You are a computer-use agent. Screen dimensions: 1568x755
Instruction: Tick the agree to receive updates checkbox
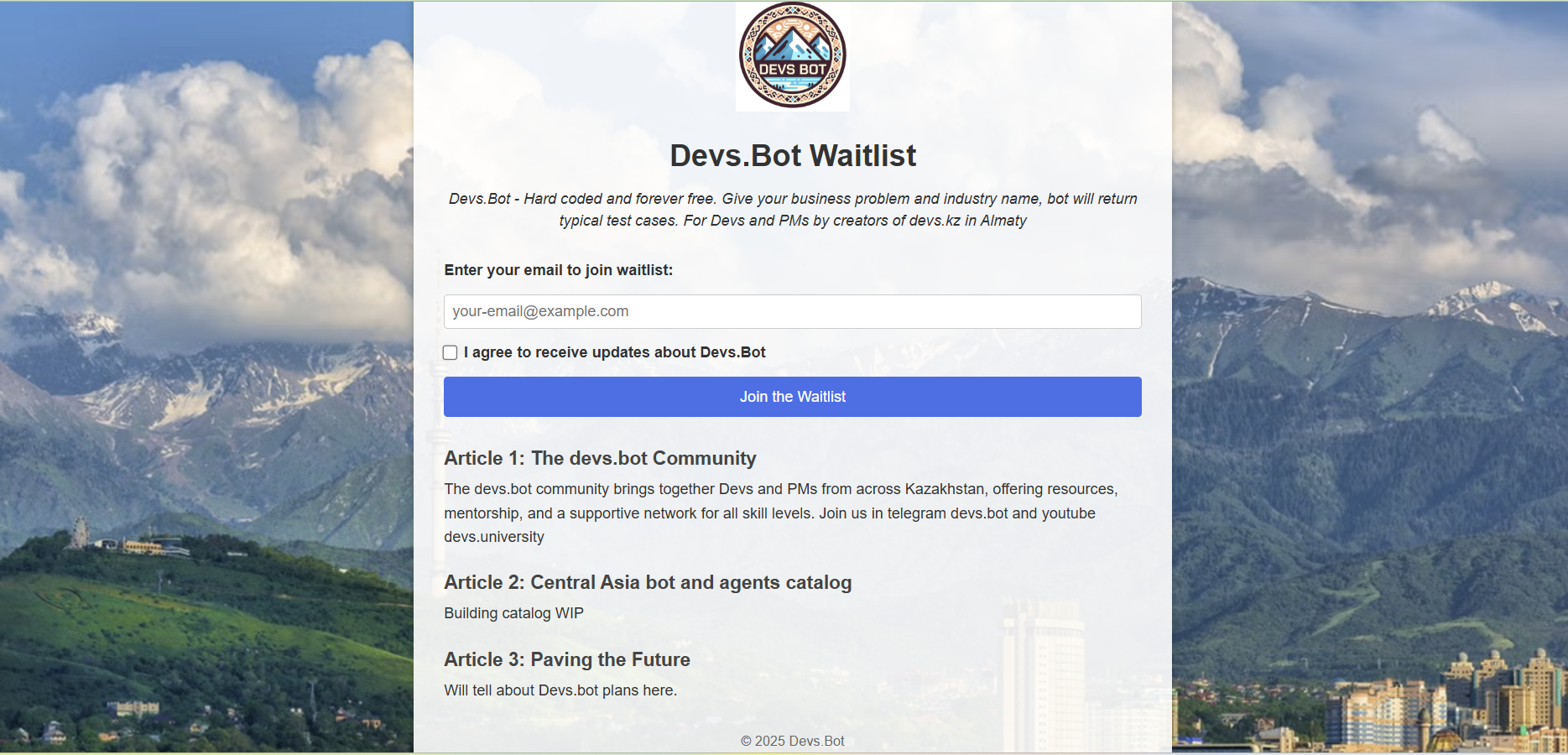pyautogui.click(x=451, y=352)
